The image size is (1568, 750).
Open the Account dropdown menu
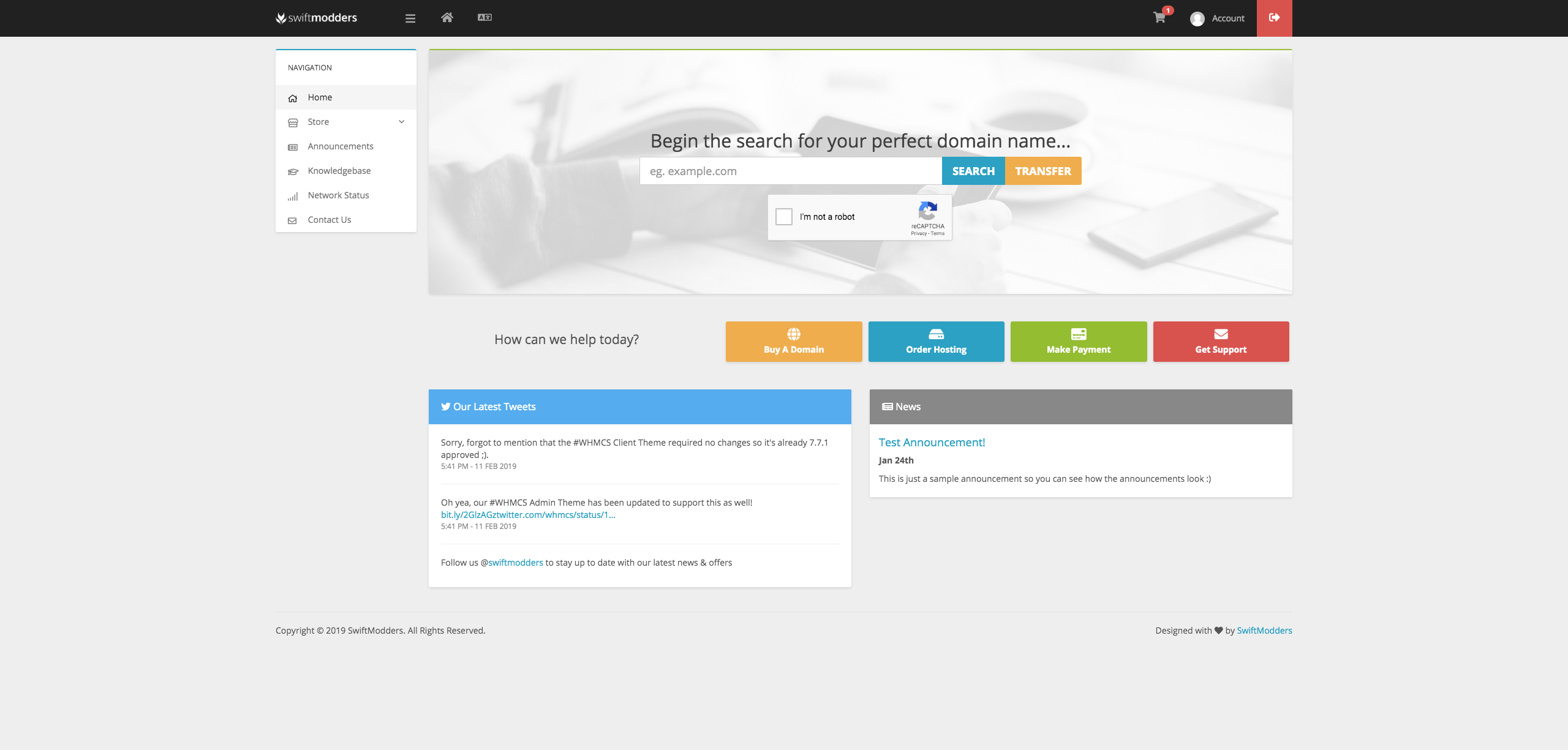(1227, 18)
